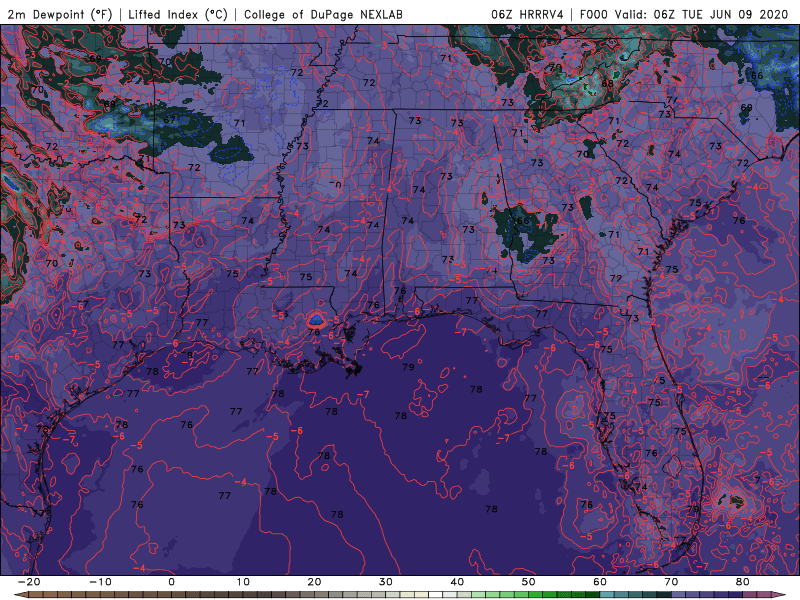The height and width of the screenshot is (600, 800).
Task: Click the "Lifted Index (°C)" title label
Action: point(178,14)
